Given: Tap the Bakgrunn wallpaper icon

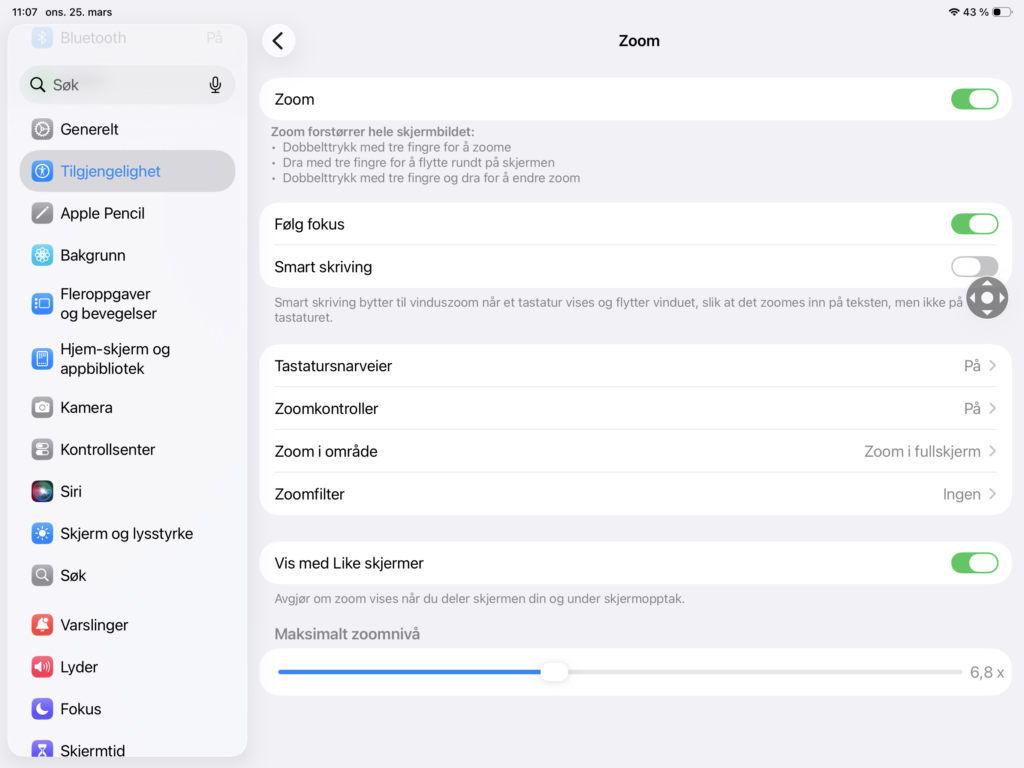Looking at the screenshot, I should [42, 255].
